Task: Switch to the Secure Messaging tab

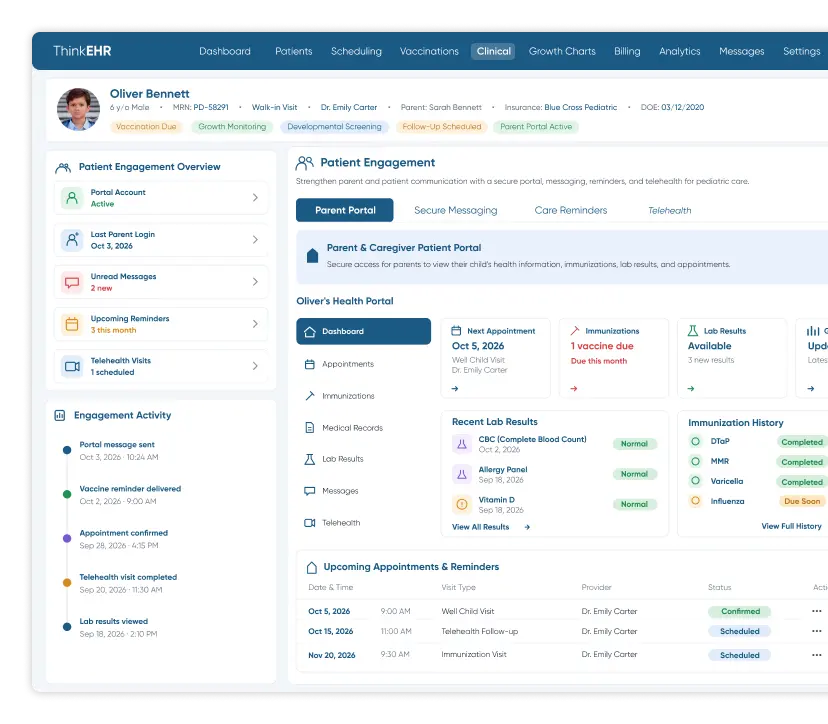Action: 456,210
